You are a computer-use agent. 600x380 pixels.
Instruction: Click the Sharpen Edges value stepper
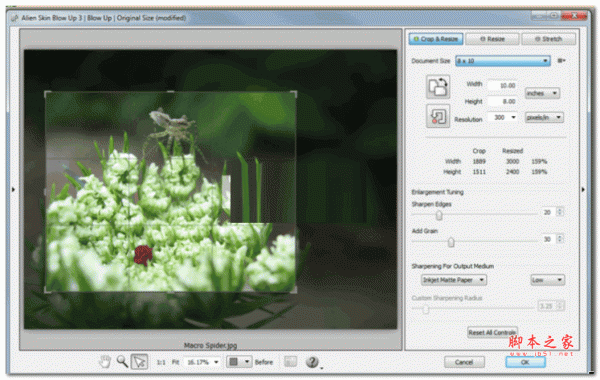(560, 212)
